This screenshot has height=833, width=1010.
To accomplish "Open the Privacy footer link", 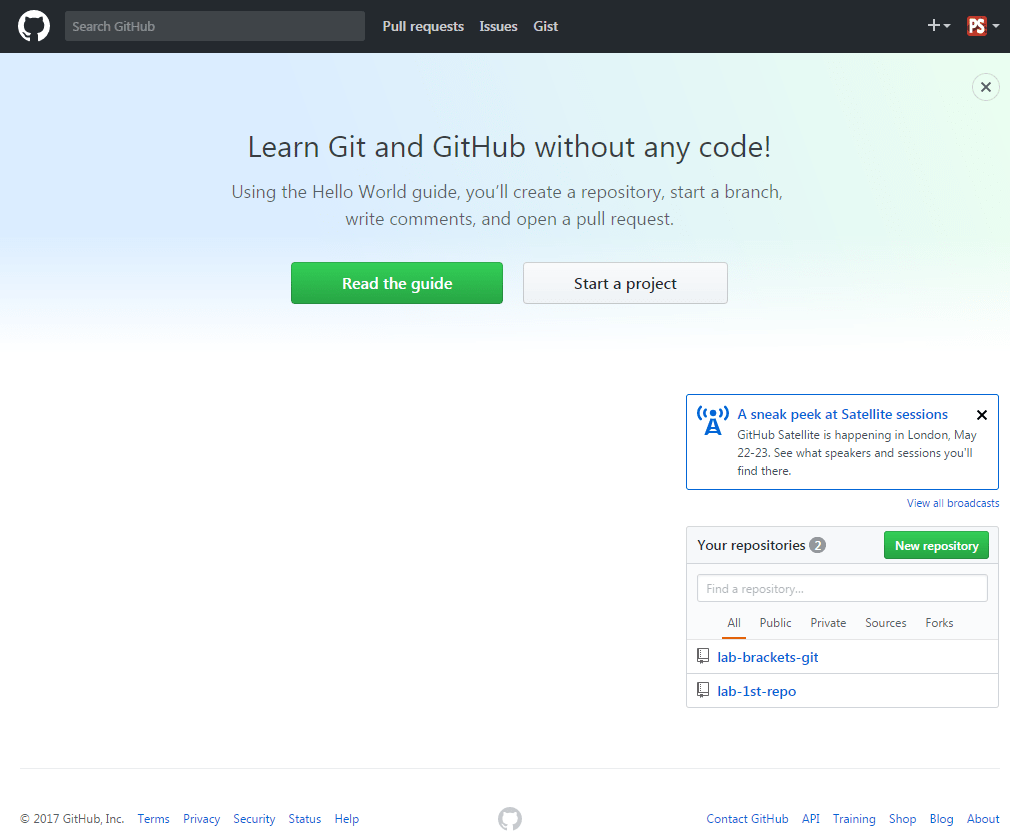I will coord(202,819).
